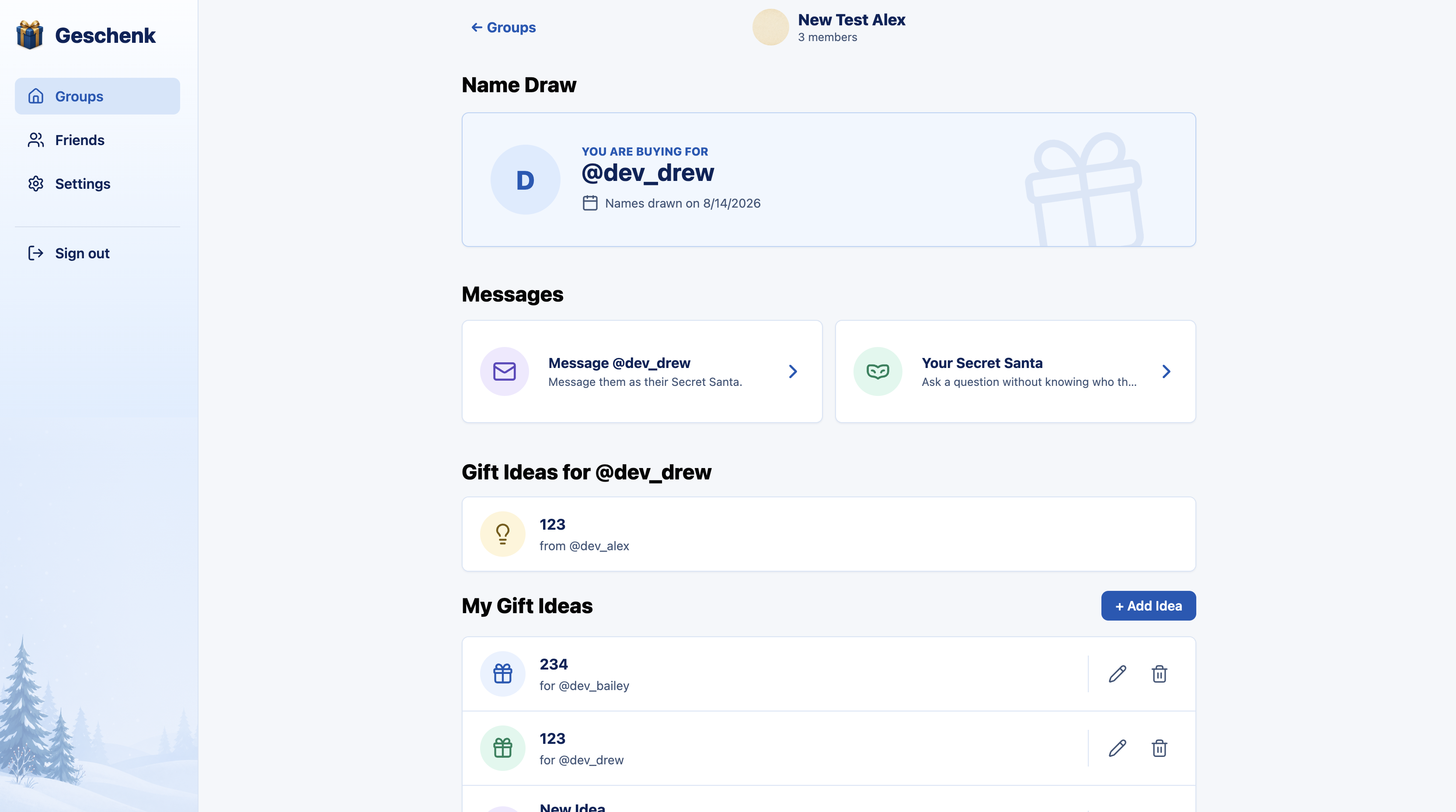Open the Your Secret Santa card
The image size is (1456, 812).
1015,371
